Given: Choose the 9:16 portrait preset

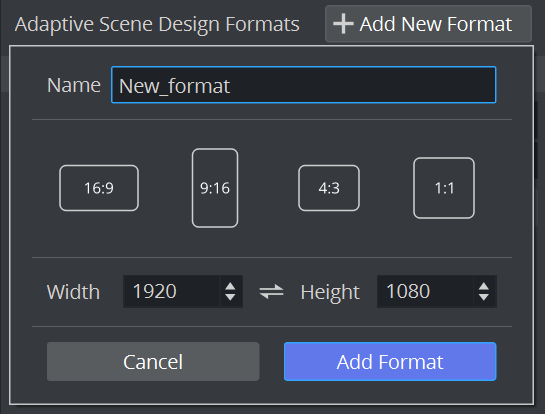Looking at the screenshot, I should tap(215, 188).
